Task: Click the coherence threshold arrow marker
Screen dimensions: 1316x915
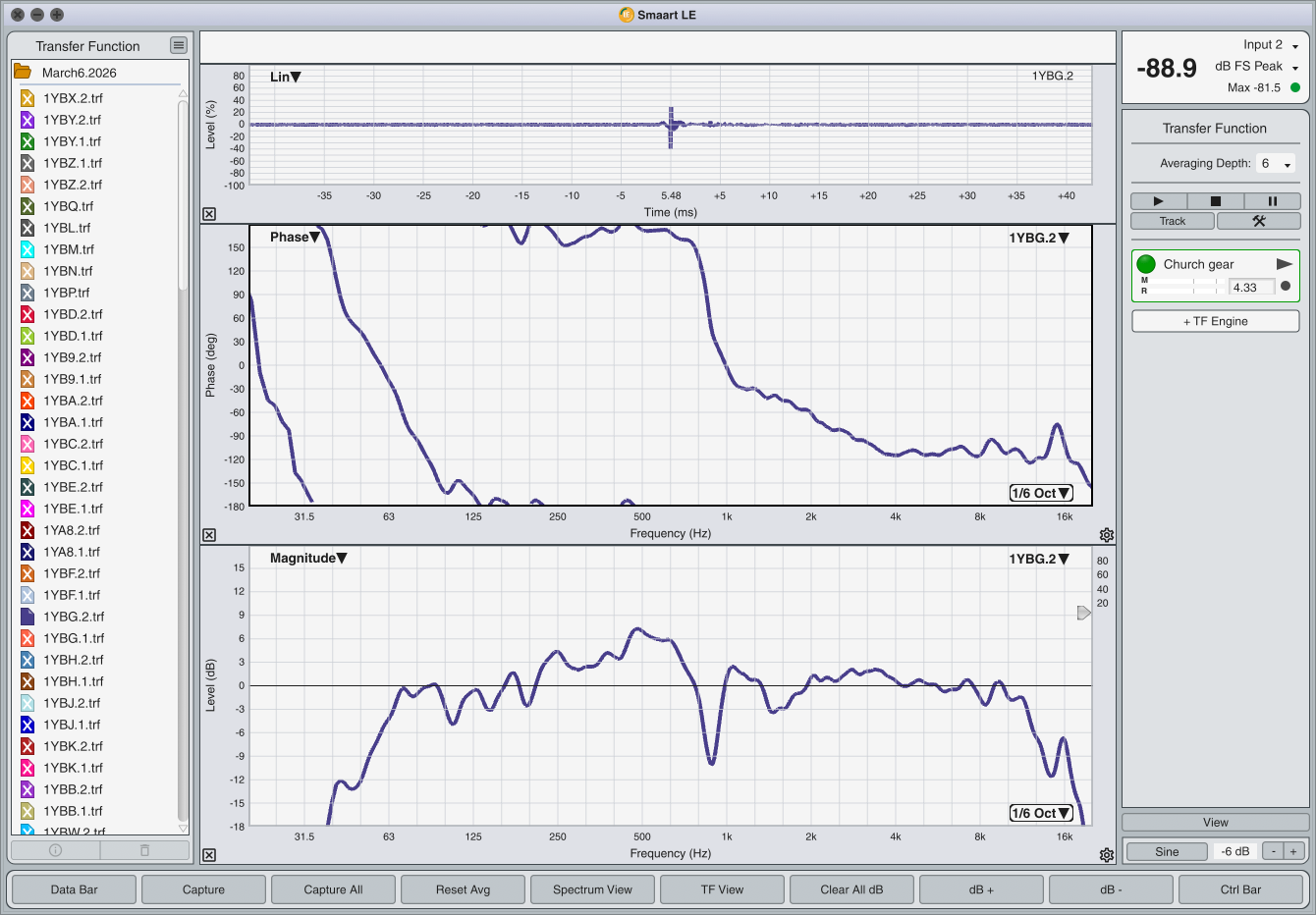Action: pyautogui.click(x=1084, y=613)
